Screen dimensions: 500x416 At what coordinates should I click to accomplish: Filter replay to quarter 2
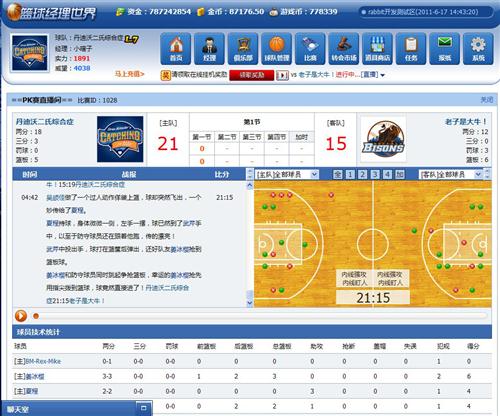pyautogui.click(x=363, y=174)
